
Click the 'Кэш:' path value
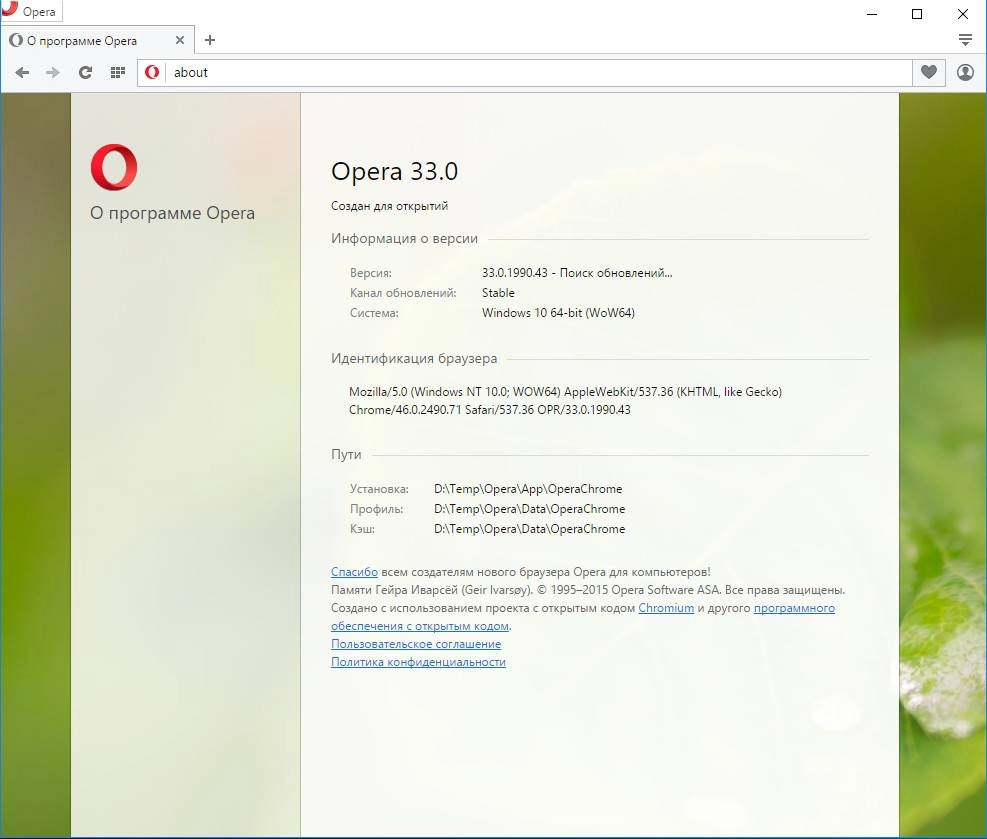(529, 529)
